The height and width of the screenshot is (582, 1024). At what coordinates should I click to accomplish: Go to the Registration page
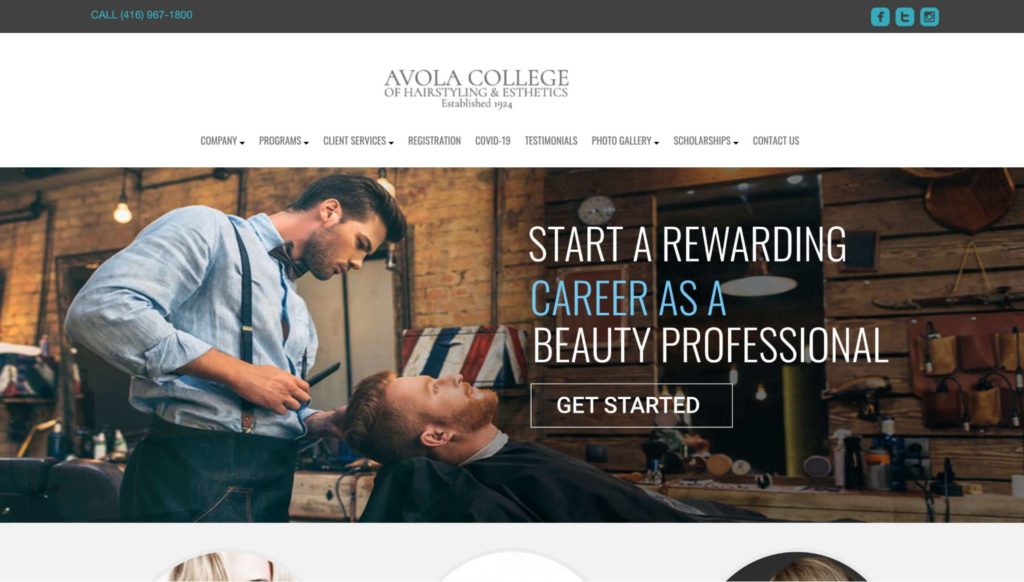[x=434, y=140]
